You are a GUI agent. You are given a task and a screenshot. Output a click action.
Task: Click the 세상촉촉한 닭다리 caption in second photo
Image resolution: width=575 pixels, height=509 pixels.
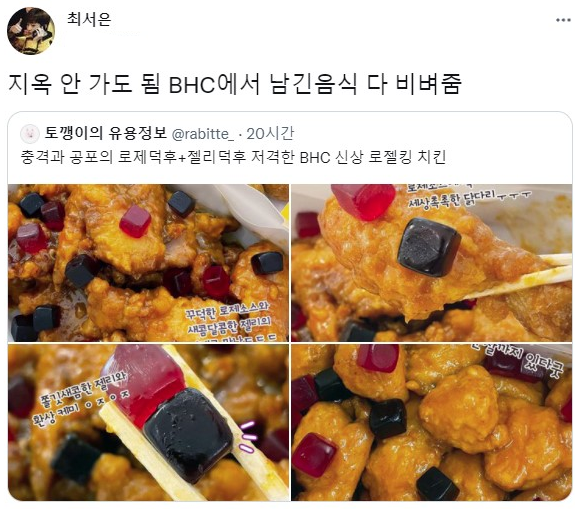click(x=453, y=198)
